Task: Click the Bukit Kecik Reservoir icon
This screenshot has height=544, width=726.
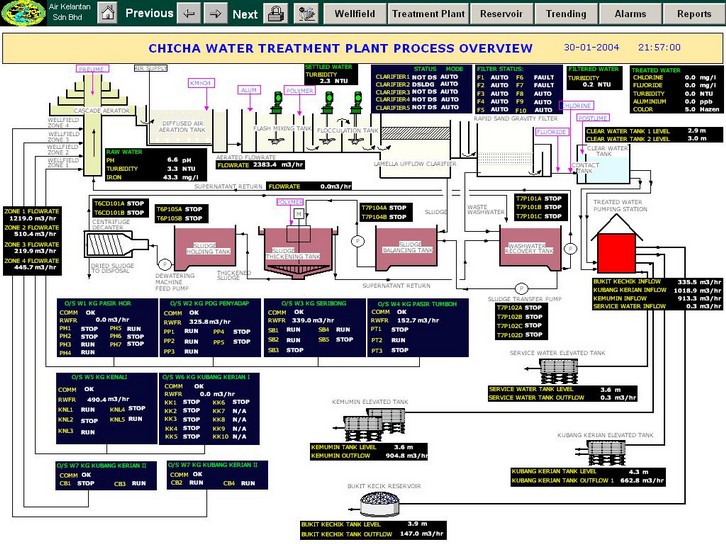Action: pos(380,504)
